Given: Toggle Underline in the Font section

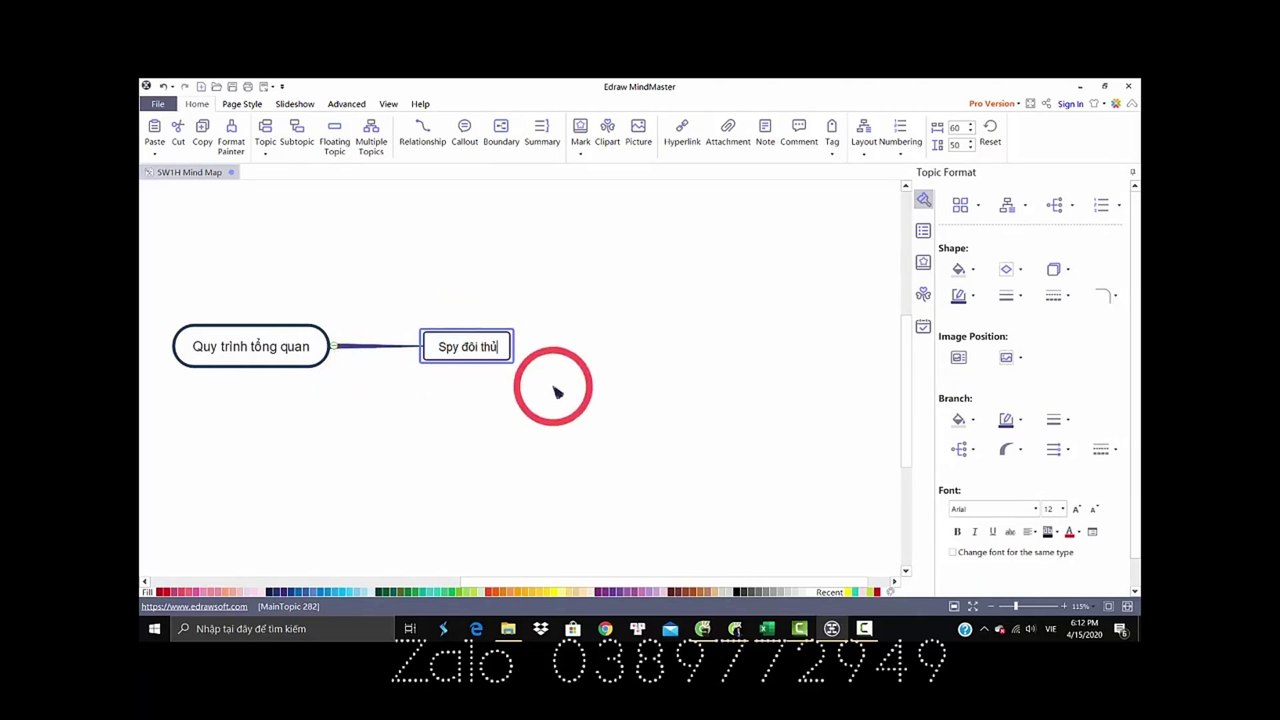Looking at the screenshot, I should (992, 532).
